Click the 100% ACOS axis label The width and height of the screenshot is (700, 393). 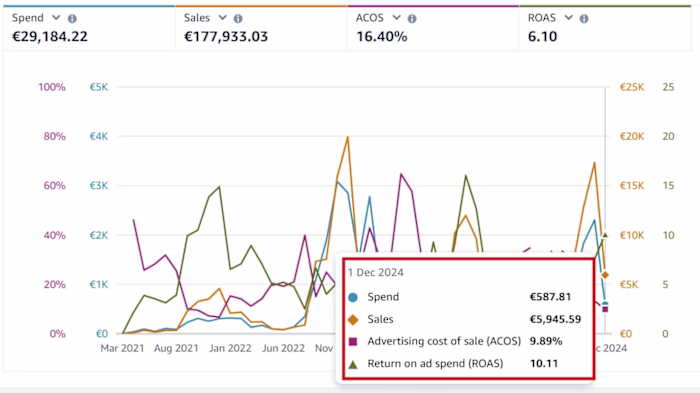(x=52, y=87)
